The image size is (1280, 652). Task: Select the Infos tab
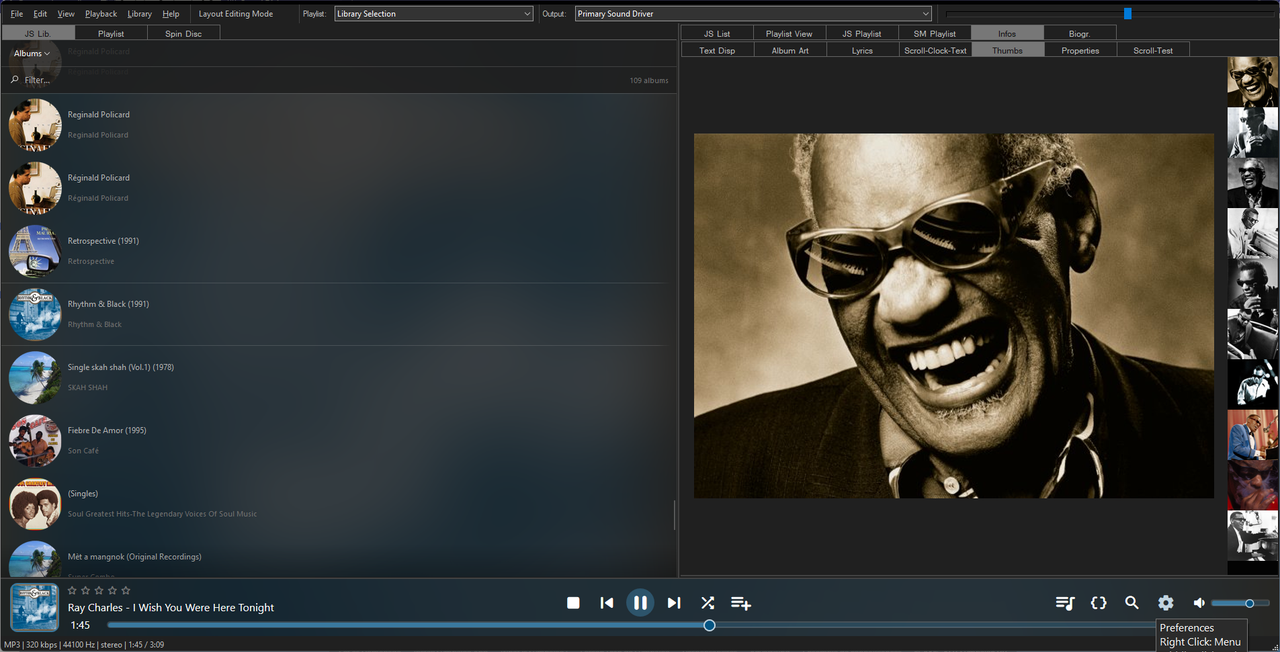click(1007, 33)
